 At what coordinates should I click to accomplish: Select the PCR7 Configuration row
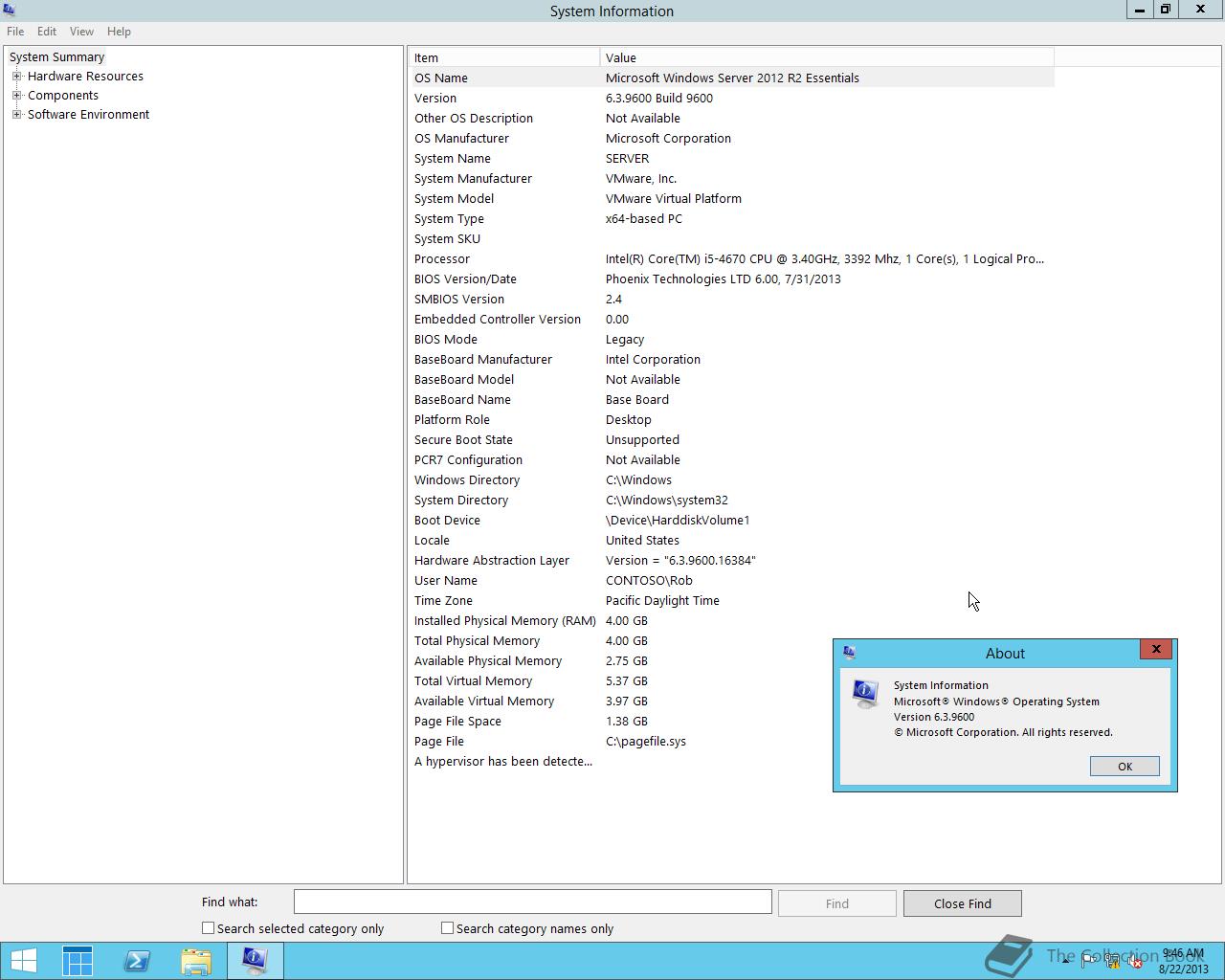point(732,460)
